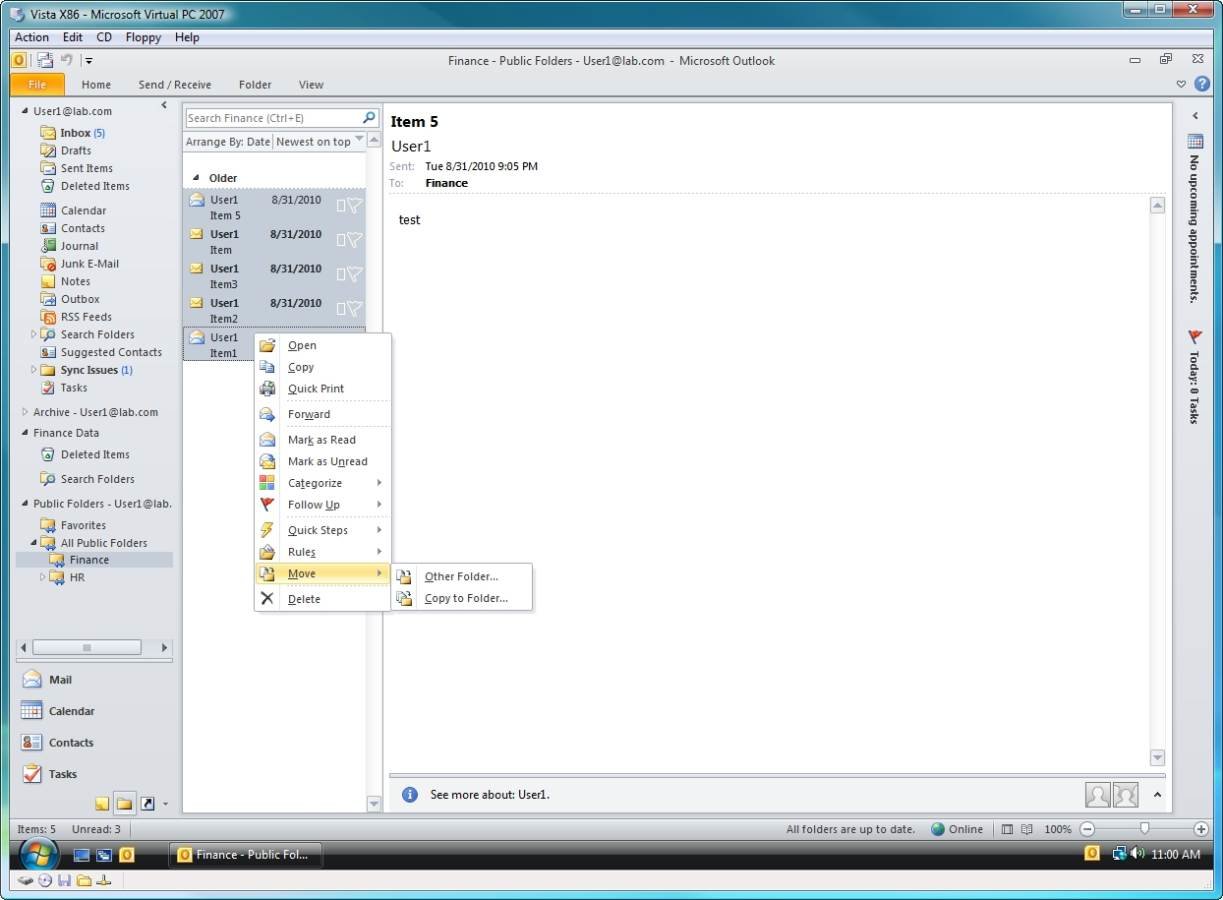The image size is (1223, 900).
Task: Click the Delete X icon in context menu
Action: [267, 598]
